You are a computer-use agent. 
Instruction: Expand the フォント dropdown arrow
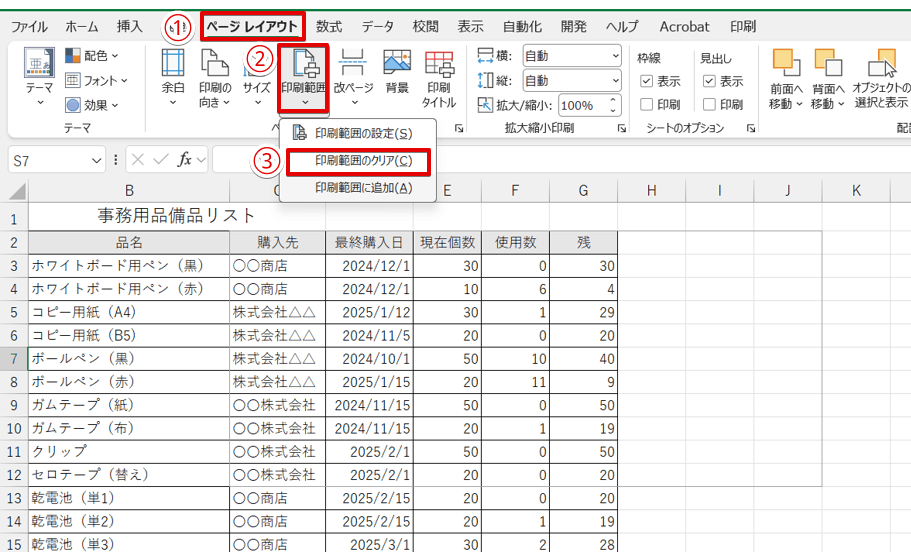tap(124, 81)
